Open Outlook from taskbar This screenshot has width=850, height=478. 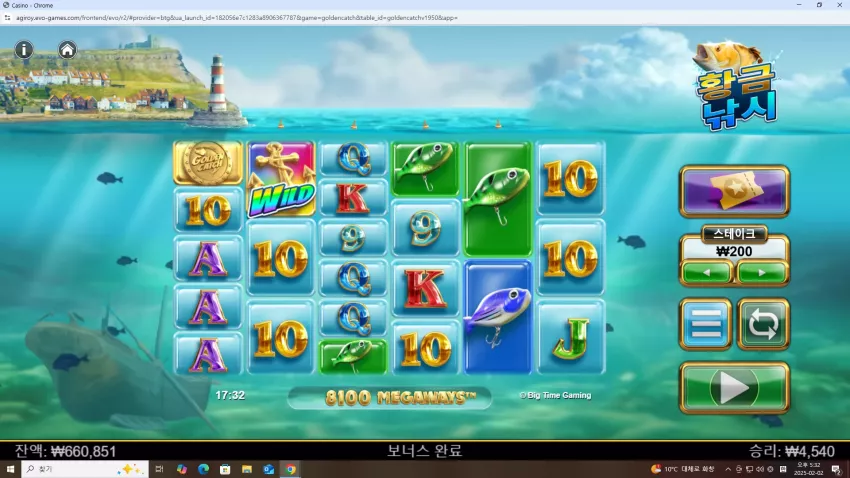click(x=268, y=469)
